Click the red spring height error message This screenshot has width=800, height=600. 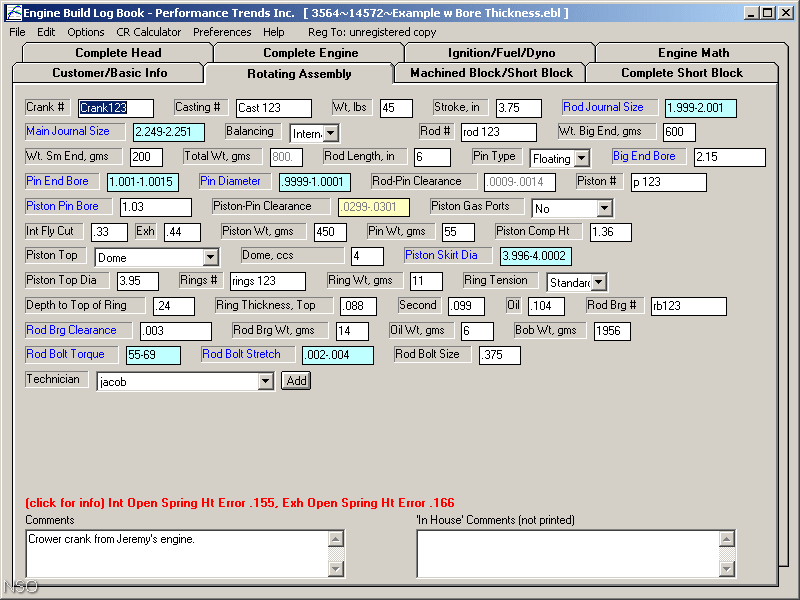point(240,503)
